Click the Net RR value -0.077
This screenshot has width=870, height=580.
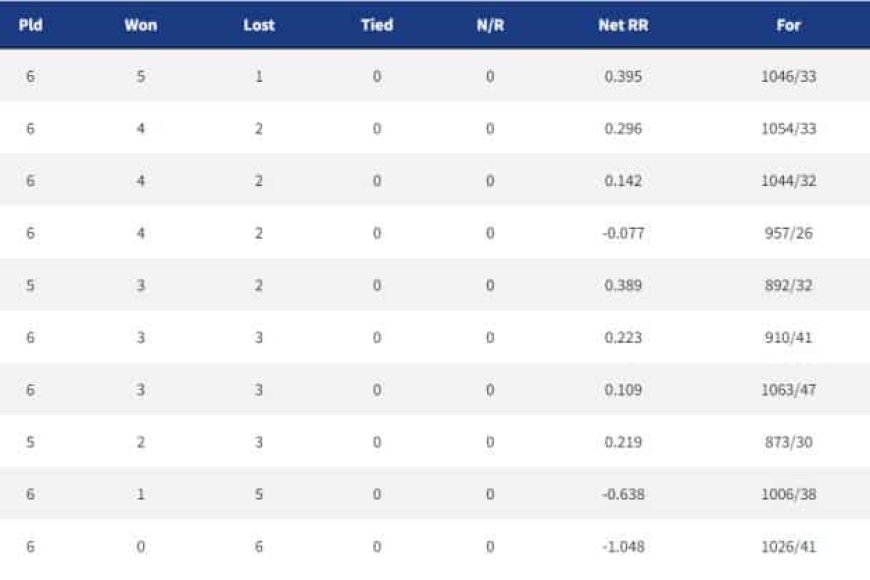pos(623,233)
